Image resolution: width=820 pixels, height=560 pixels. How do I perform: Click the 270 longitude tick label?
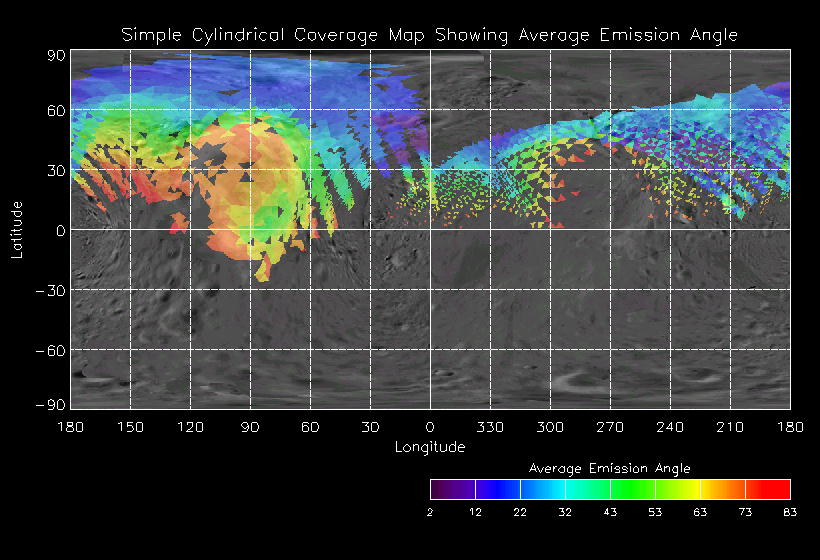tap(610, 427)
